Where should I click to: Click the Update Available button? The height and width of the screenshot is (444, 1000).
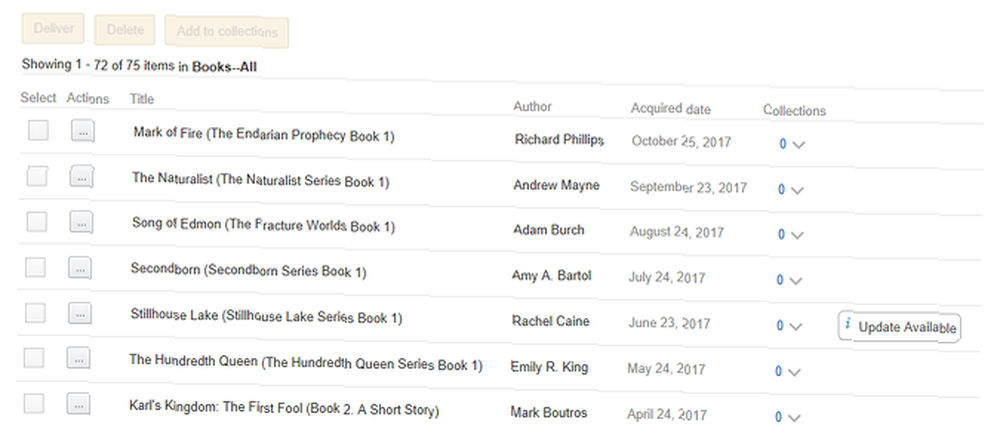[x=899, y=328]
